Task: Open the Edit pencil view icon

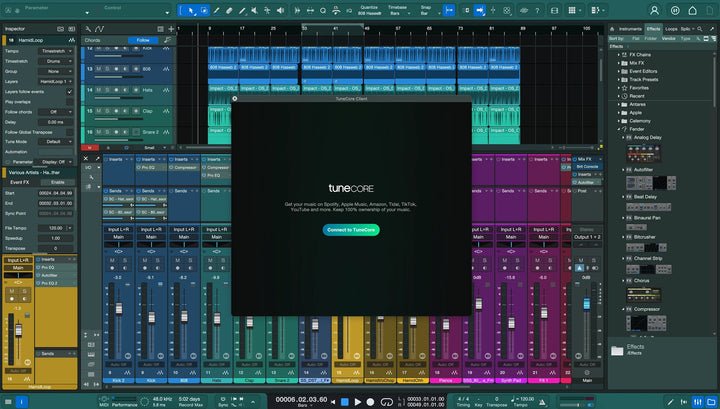Action: (670, 402)
